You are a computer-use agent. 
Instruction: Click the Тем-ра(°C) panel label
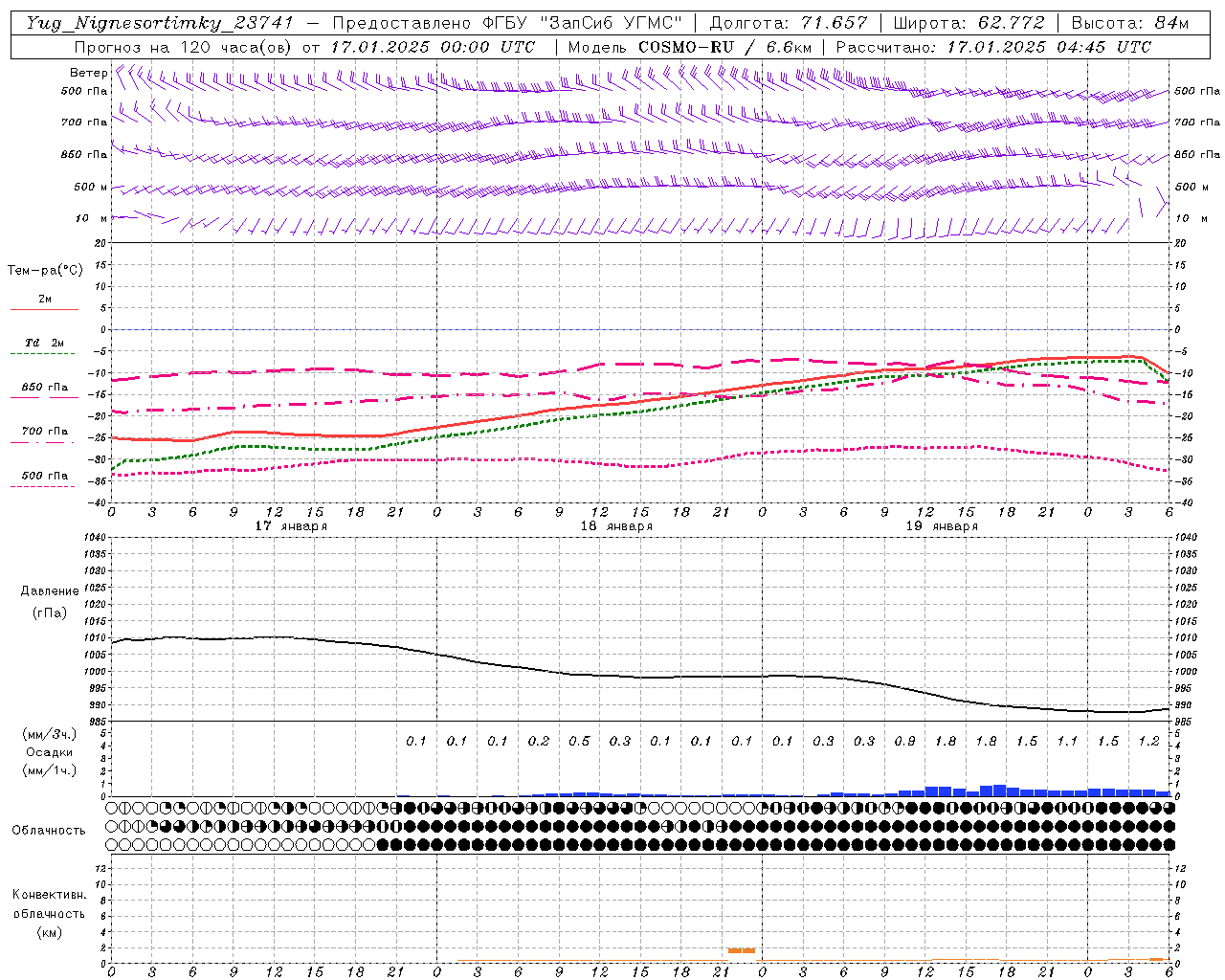coord(45,271)
